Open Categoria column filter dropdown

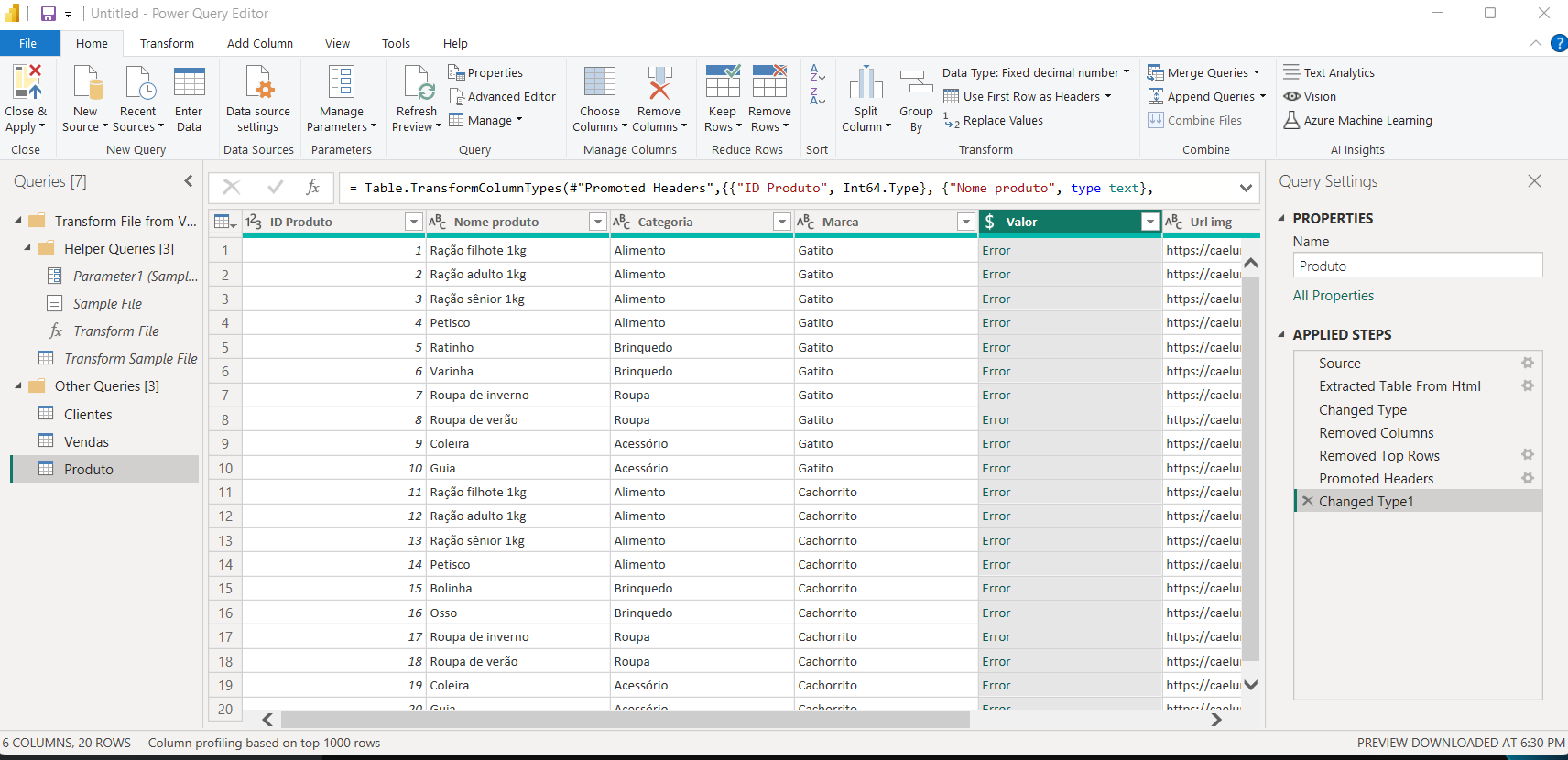[781, 222]
